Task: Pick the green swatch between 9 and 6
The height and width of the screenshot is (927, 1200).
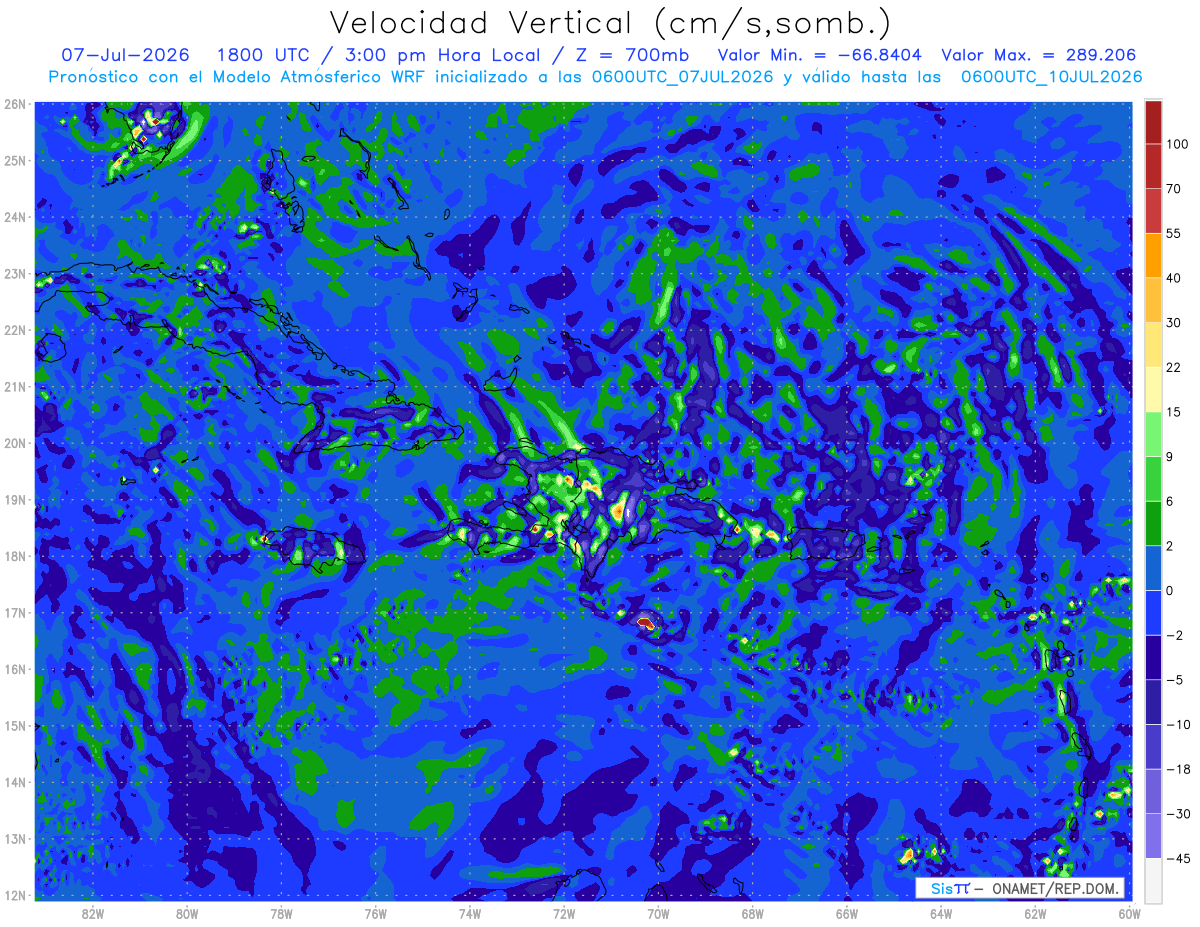Action: (x=1154, y=478)
